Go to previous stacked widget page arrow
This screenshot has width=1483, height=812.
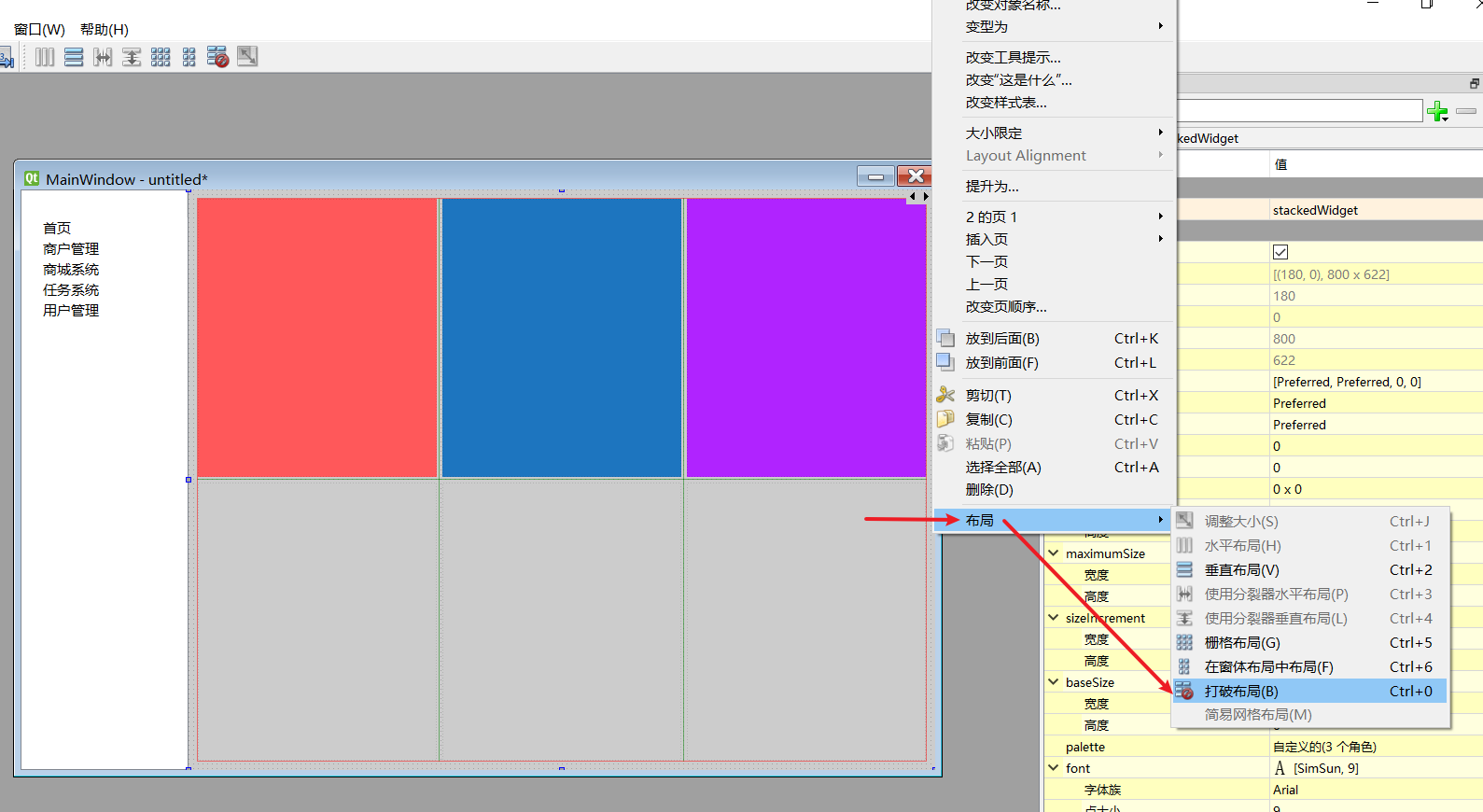pyautogui.click(x=913, y=197)
